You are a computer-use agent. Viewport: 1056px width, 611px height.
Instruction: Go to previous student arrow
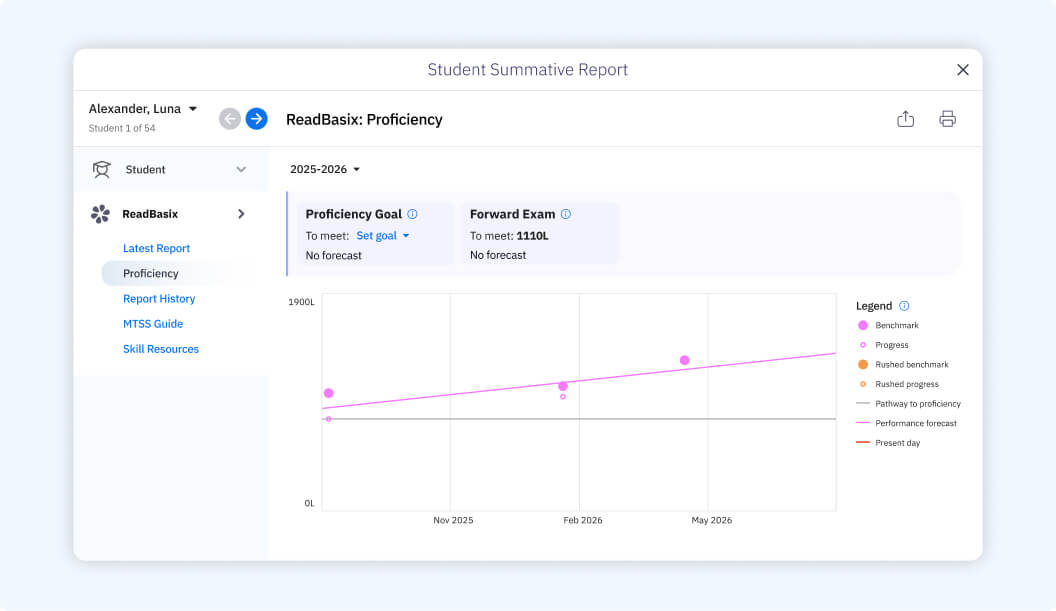pyautogui.click(x=230, y=119)
